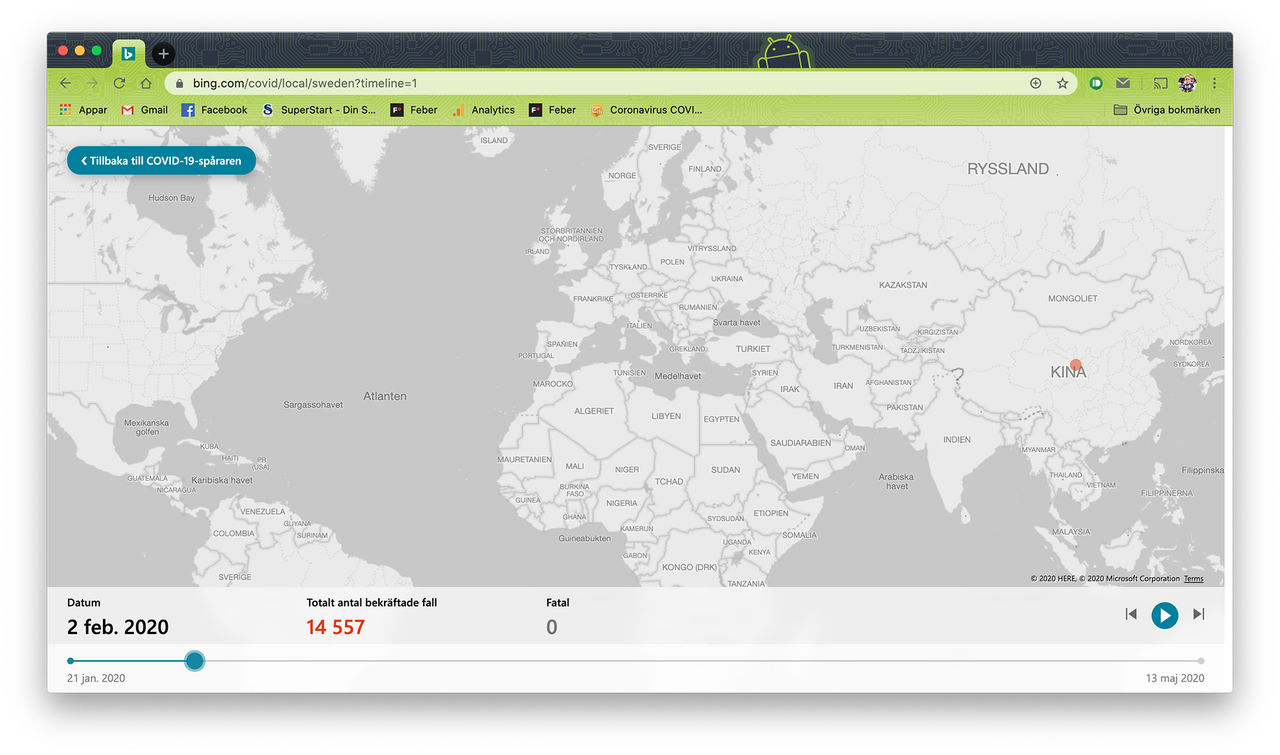Go back to the COVID-19 tracker

pos(161,160)
